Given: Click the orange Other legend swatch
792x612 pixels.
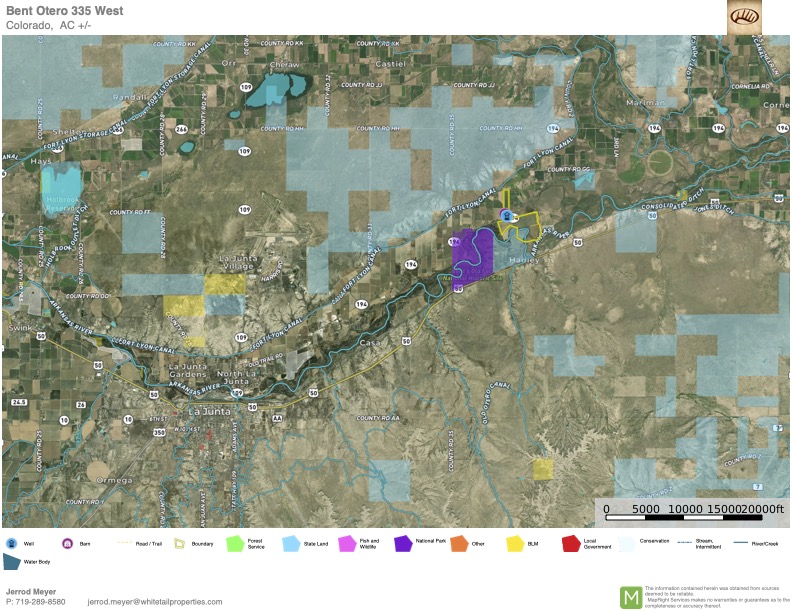Looking at the screenshot, I should (x=459, y=543).
